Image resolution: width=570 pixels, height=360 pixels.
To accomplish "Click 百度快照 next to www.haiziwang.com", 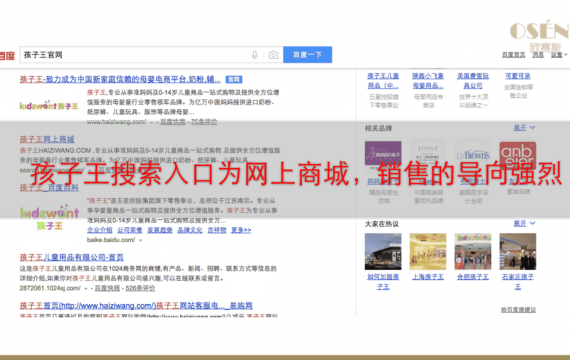I will coord(173,122).
